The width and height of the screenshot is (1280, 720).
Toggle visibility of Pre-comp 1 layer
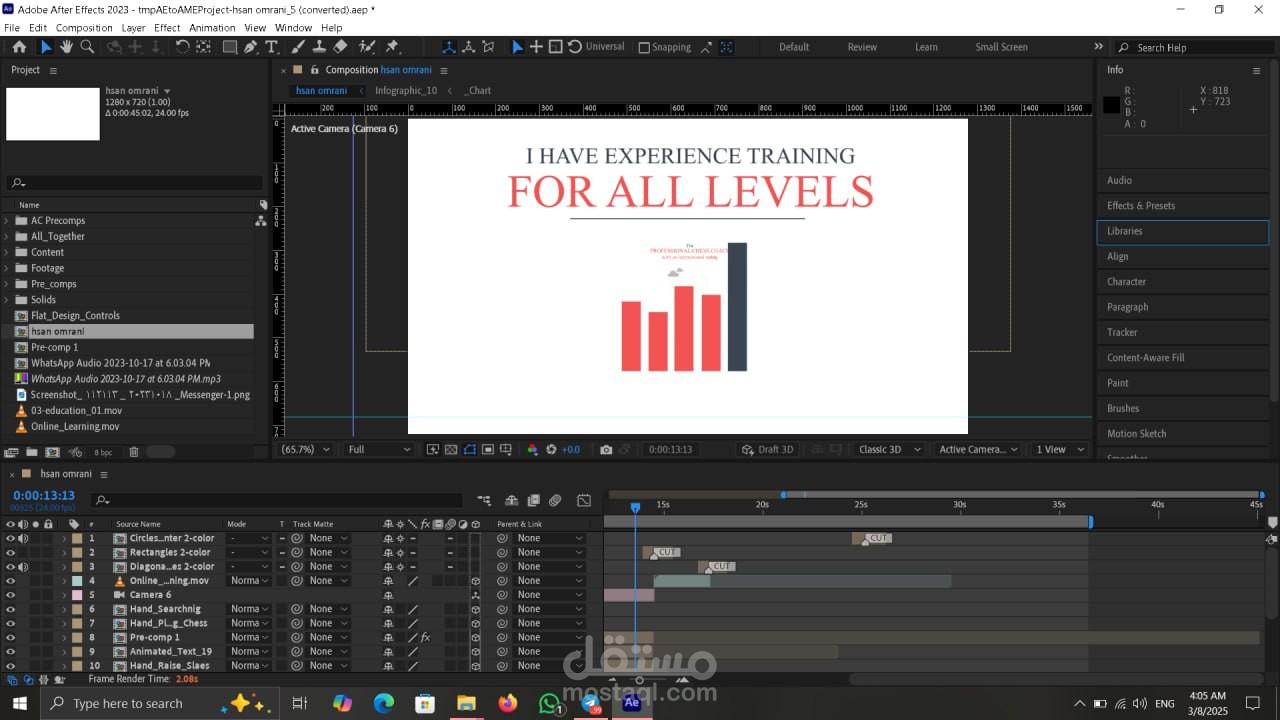[11, 637]
